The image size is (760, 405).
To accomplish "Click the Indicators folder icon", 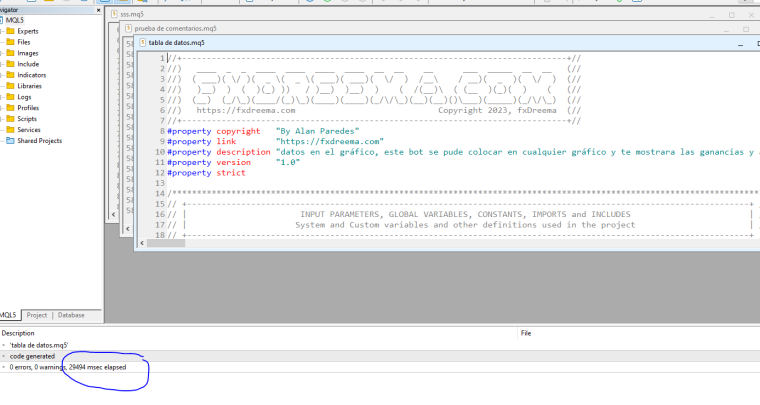I will (10, 75).
